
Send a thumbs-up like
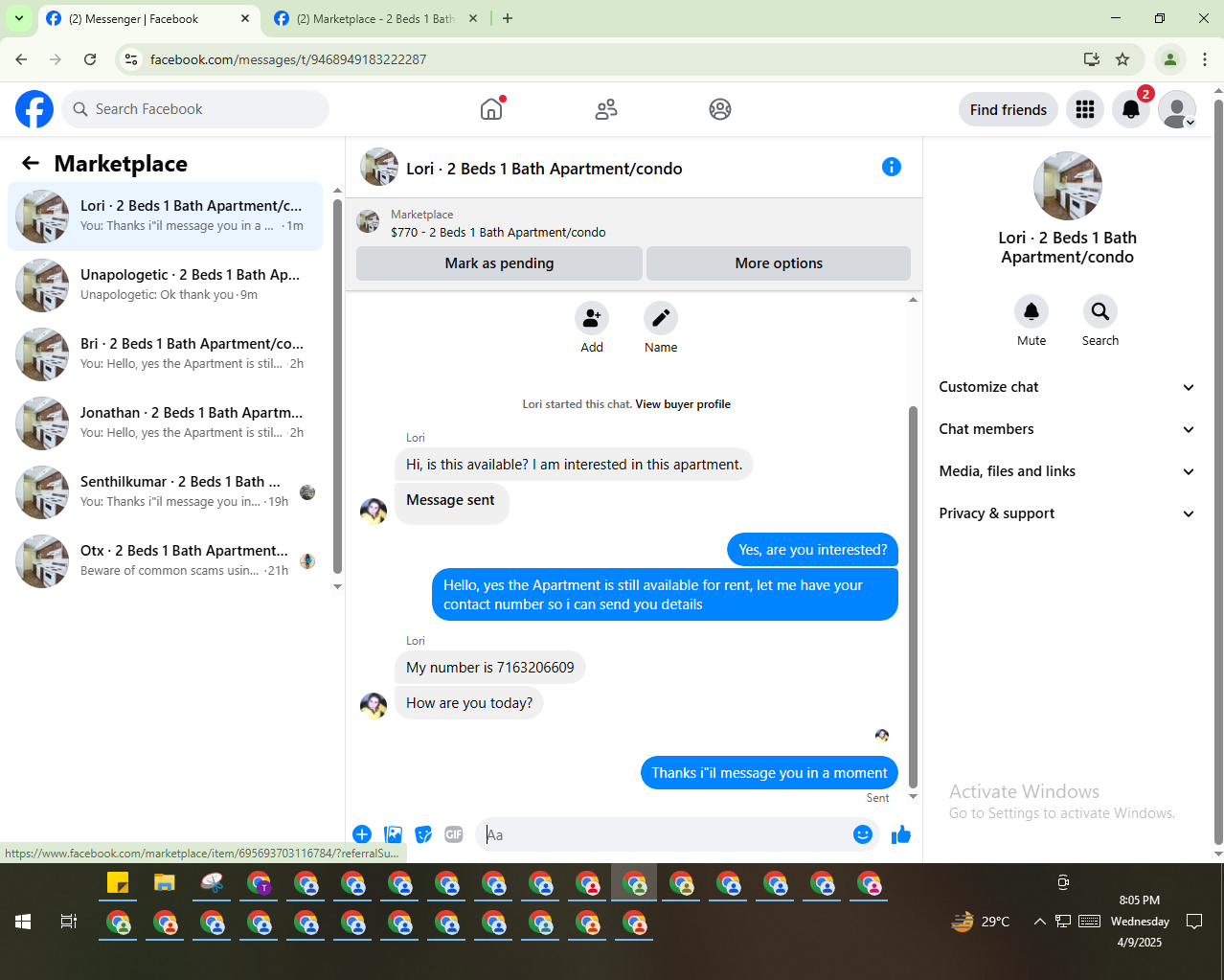click(x=901, y=834)
